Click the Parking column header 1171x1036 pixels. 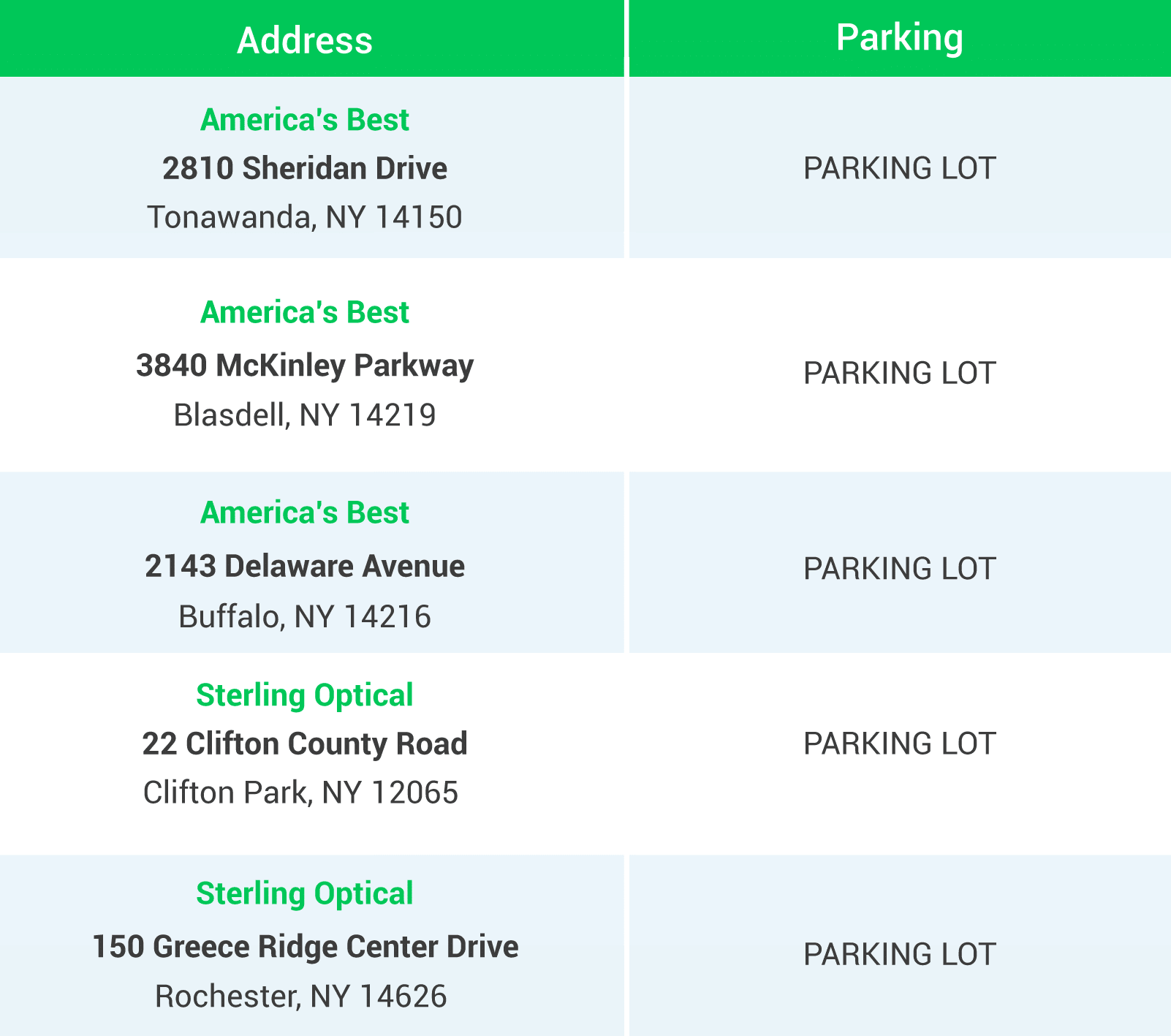click(x=900, y=37)
